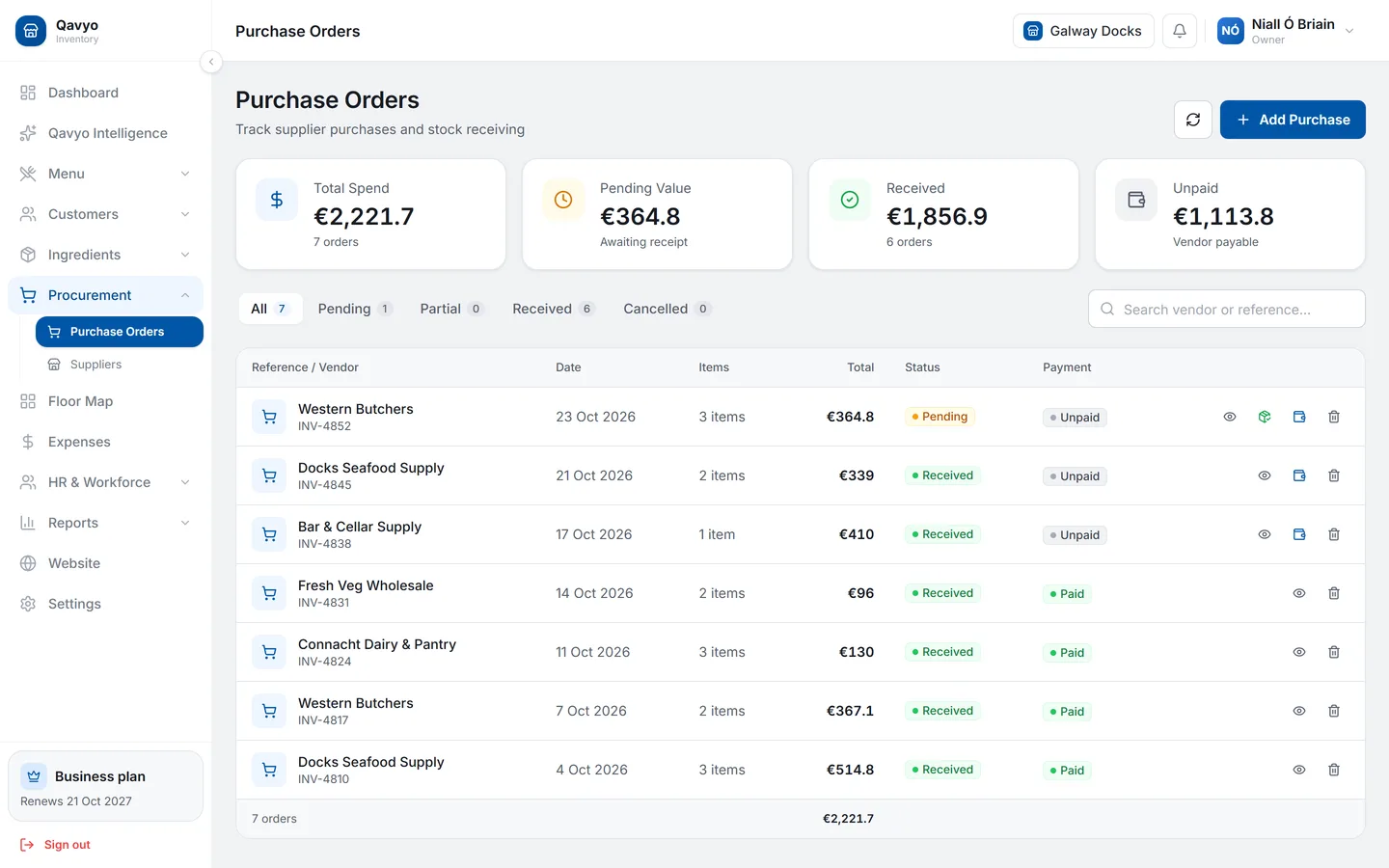The width and height of the screenshot is (1389, 868).
Task: Delete the Docks Seafood Supply INV-4845 order
Action: [x=1334, y=475]
